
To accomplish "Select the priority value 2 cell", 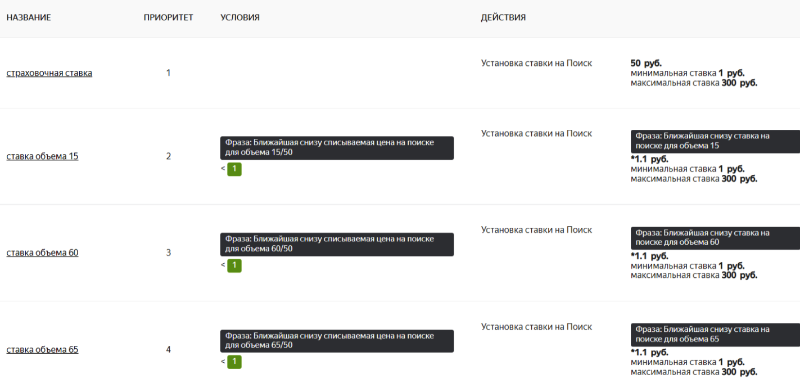I will (168, 157).
